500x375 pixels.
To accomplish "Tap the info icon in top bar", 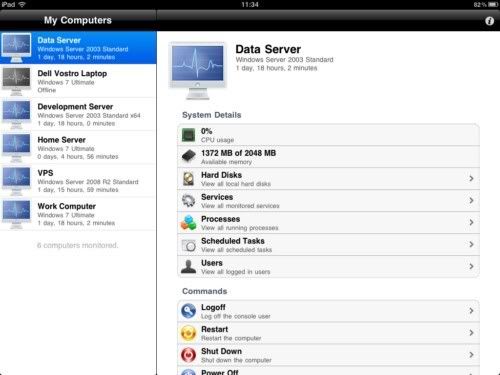I will [x=489, y=21].
